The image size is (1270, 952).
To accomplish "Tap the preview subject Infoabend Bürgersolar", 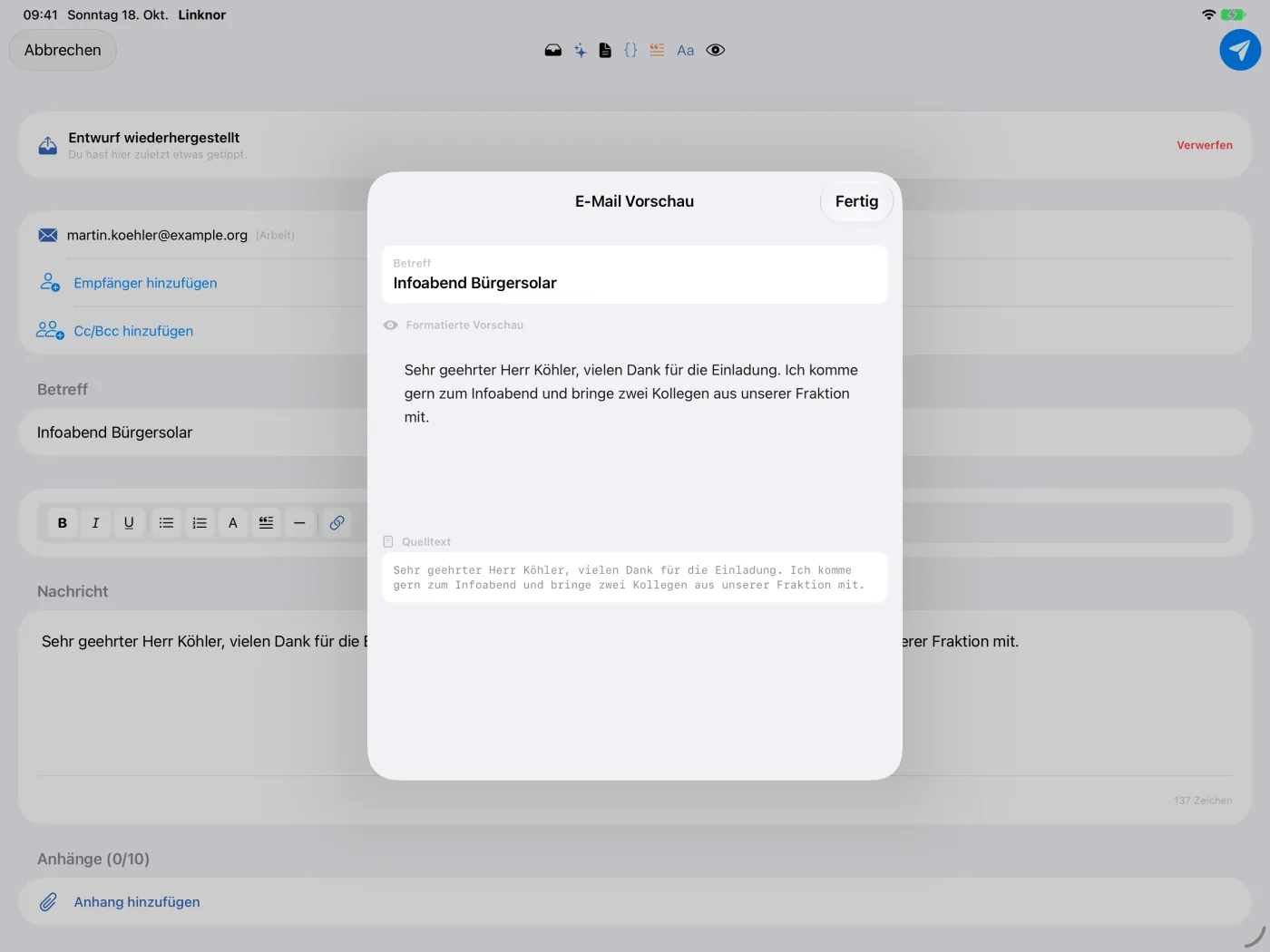I will (474, 283).
